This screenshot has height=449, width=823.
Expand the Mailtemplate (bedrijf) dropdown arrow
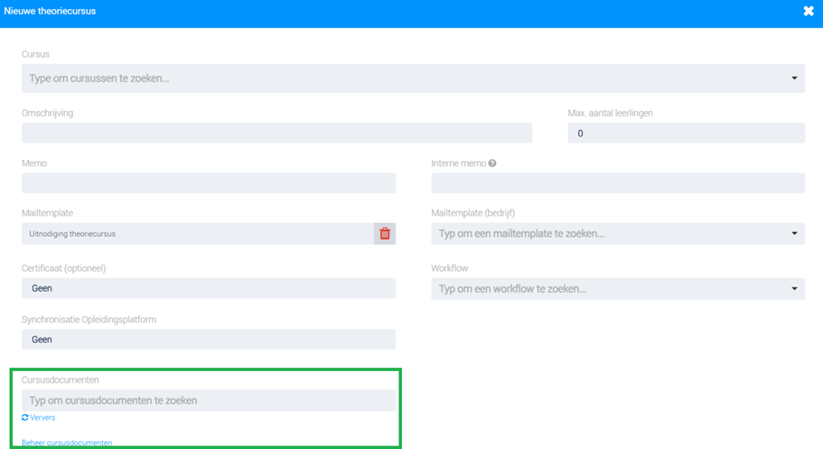click(x=794, y=234)
